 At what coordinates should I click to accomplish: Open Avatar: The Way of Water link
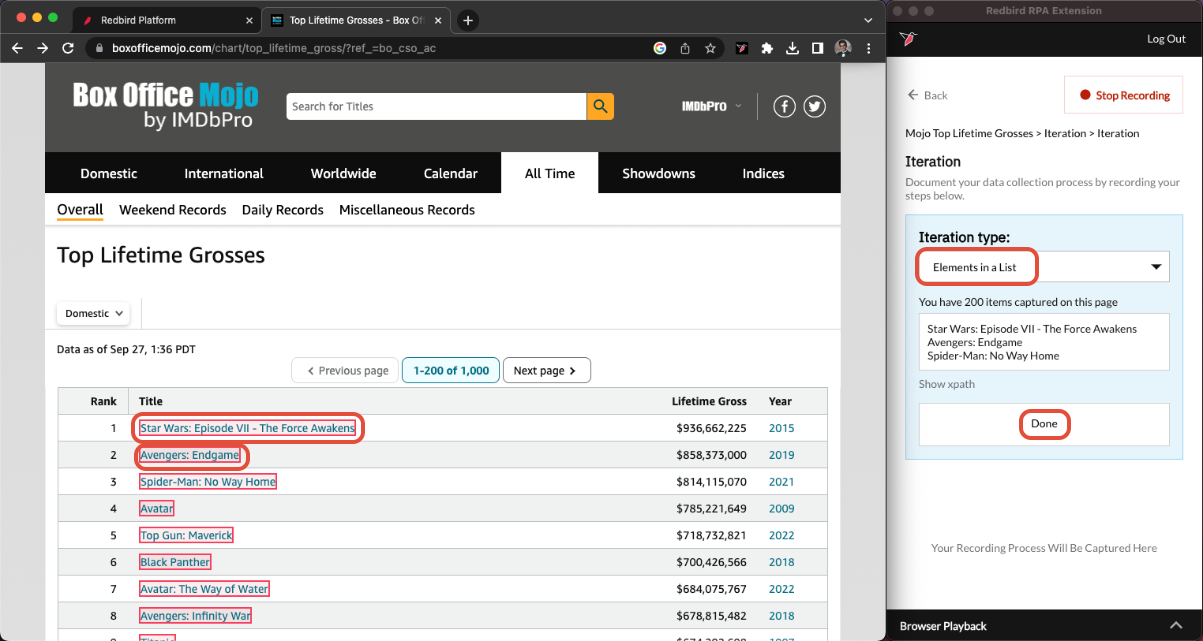[x=204, y=589]
